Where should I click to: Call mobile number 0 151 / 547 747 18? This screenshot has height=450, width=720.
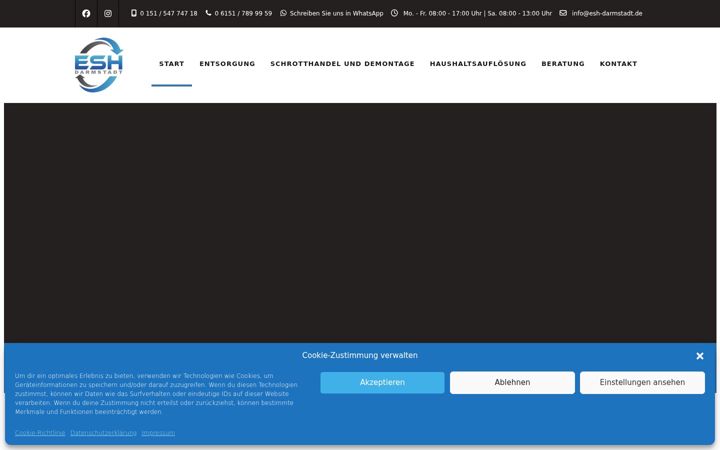pyautogui.click(x=169, y=13)
